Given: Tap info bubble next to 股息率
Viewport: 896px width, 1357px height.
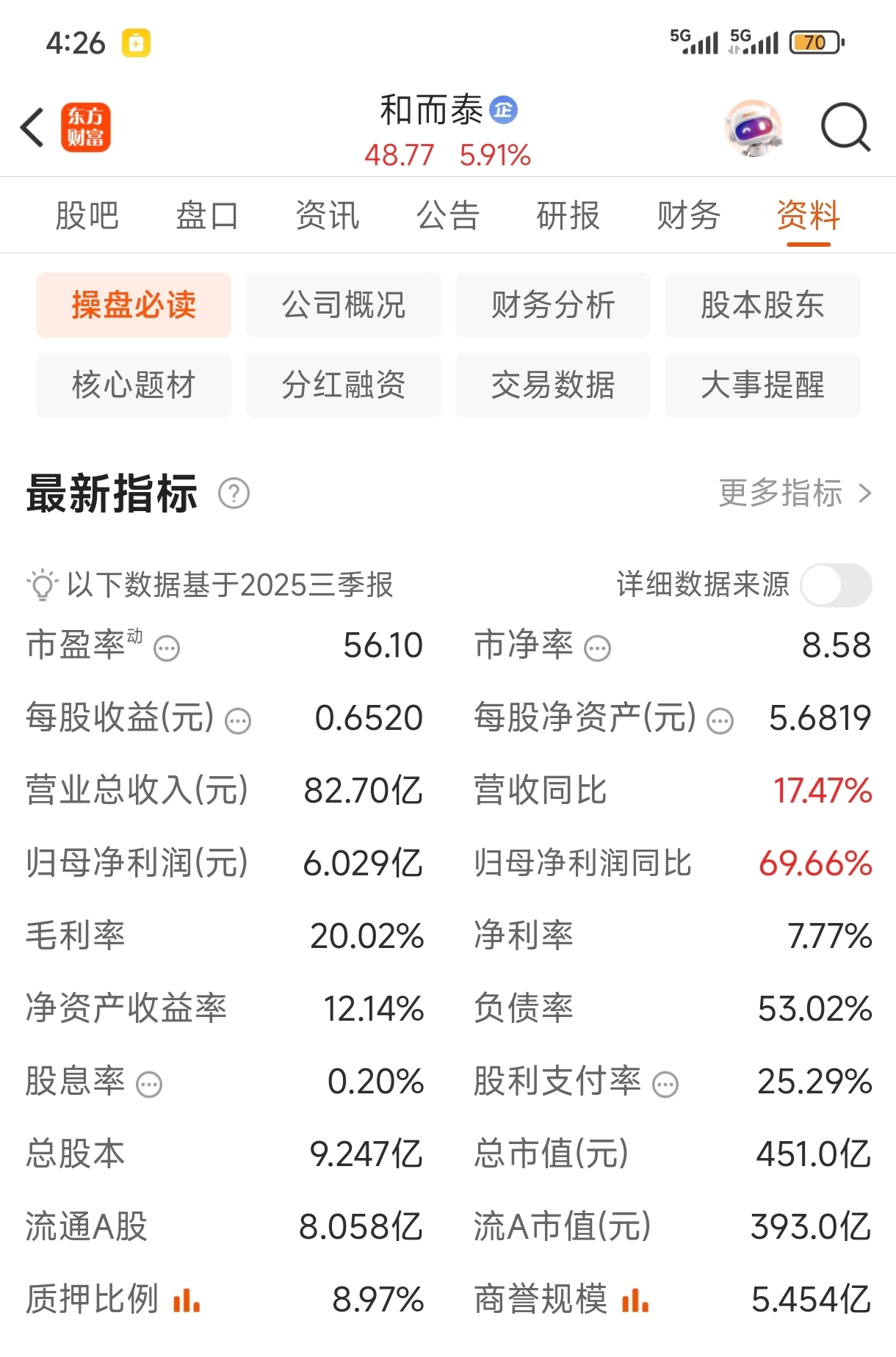Looking at the screenshot, I should [149, 1084].
